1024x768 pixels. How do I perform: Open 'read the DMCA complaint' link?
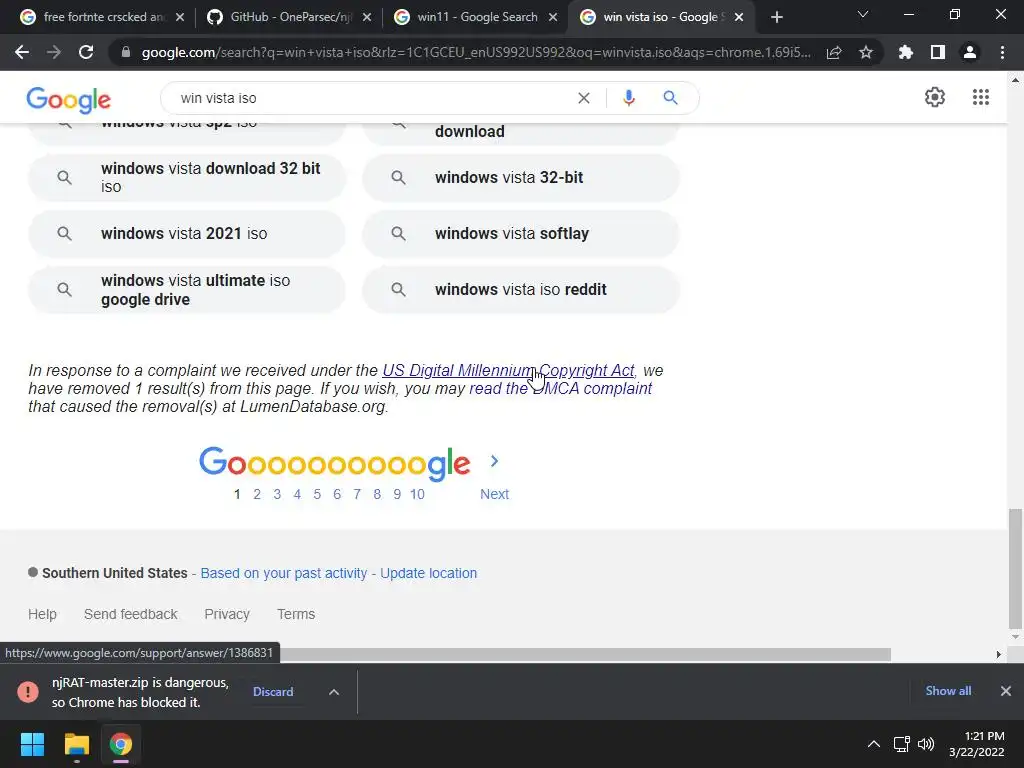[x=560, y=389]
